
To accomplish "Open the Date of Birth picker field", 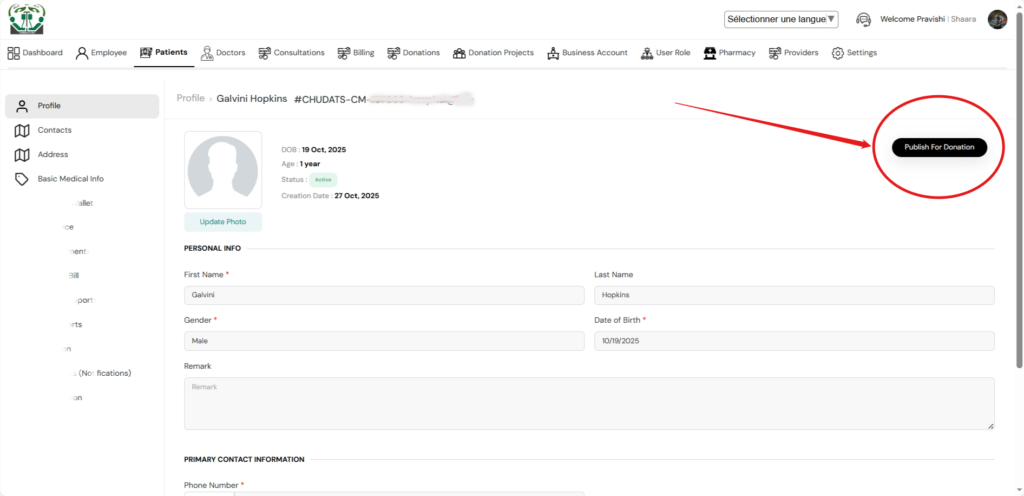I will coord(794,341).
